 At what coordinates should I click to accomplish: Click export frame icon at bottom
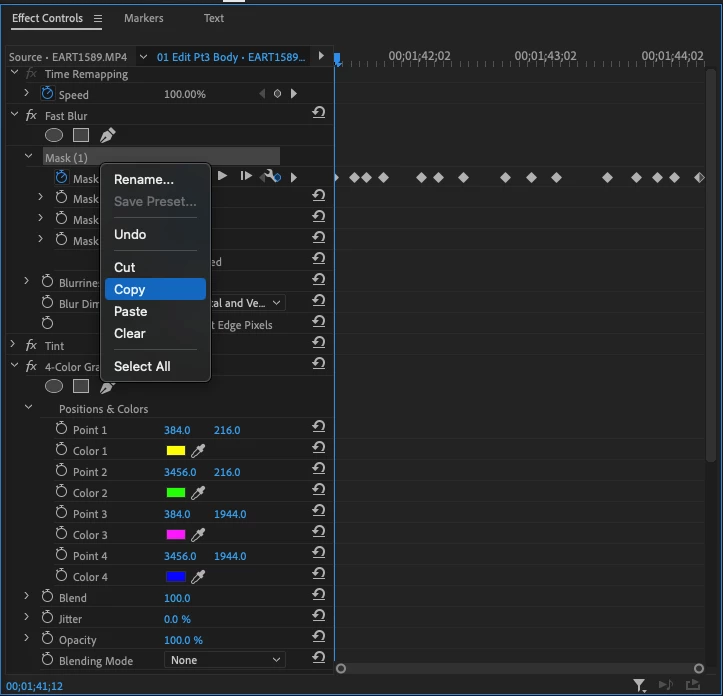pyautogui.click(x=693, y=685)
